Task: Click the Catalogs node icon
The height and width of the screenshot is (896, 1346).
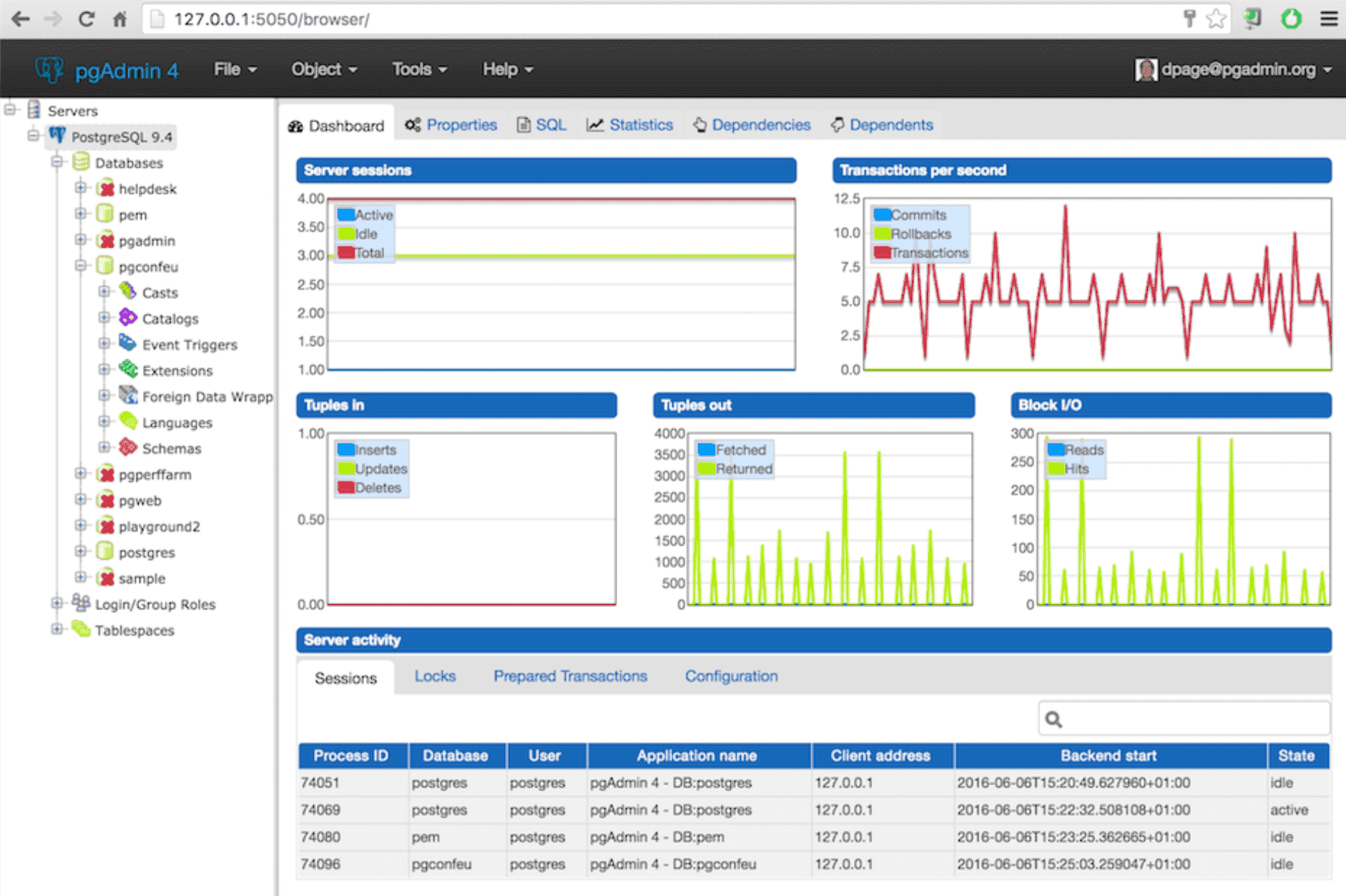Action: (128, 317)
